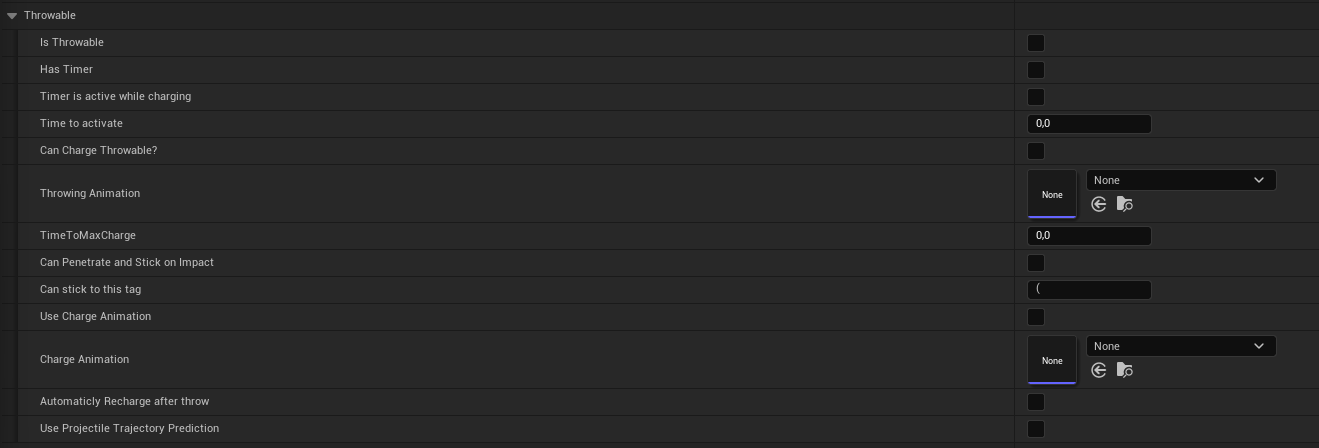
Task: Browse to Throwing Animation asset in Content Browser
Action: (x=1125, y=204)
